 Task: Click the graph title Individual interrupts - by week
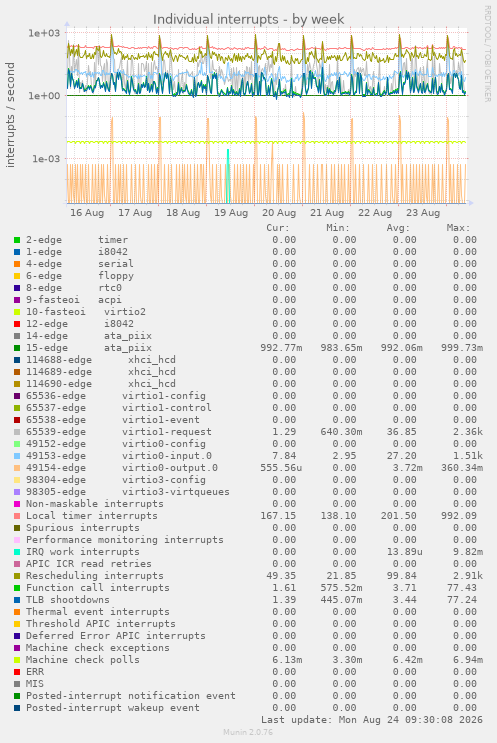[248, 19]
